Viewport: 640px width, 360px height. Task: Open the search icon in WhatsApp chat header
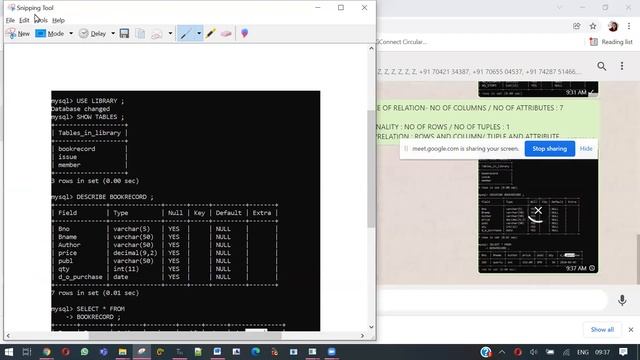[602, 66]
